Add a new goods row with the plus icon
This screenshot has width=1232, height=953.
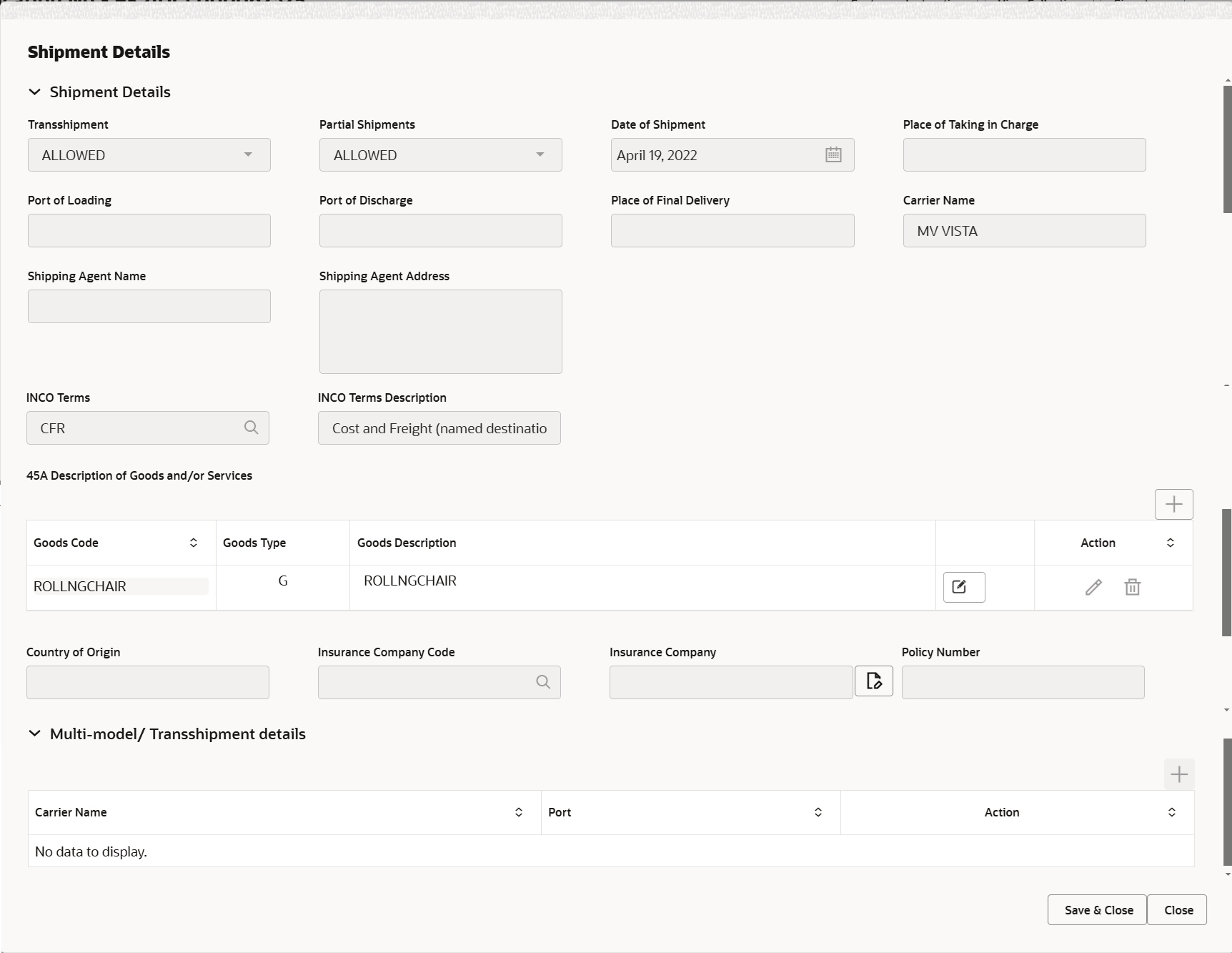pyautogui.click(x=1173, y=504)
